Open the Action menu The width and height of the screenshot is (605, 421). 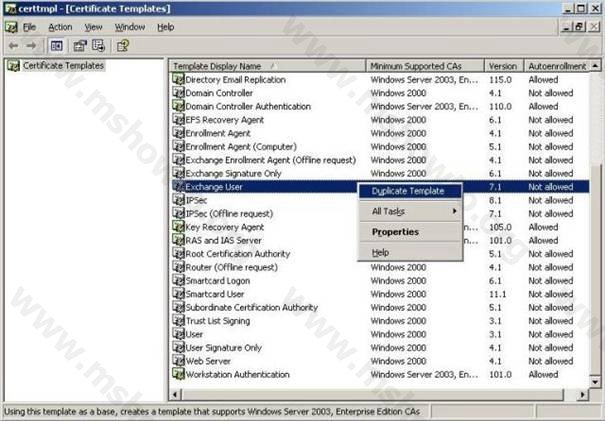pos(60,27)
